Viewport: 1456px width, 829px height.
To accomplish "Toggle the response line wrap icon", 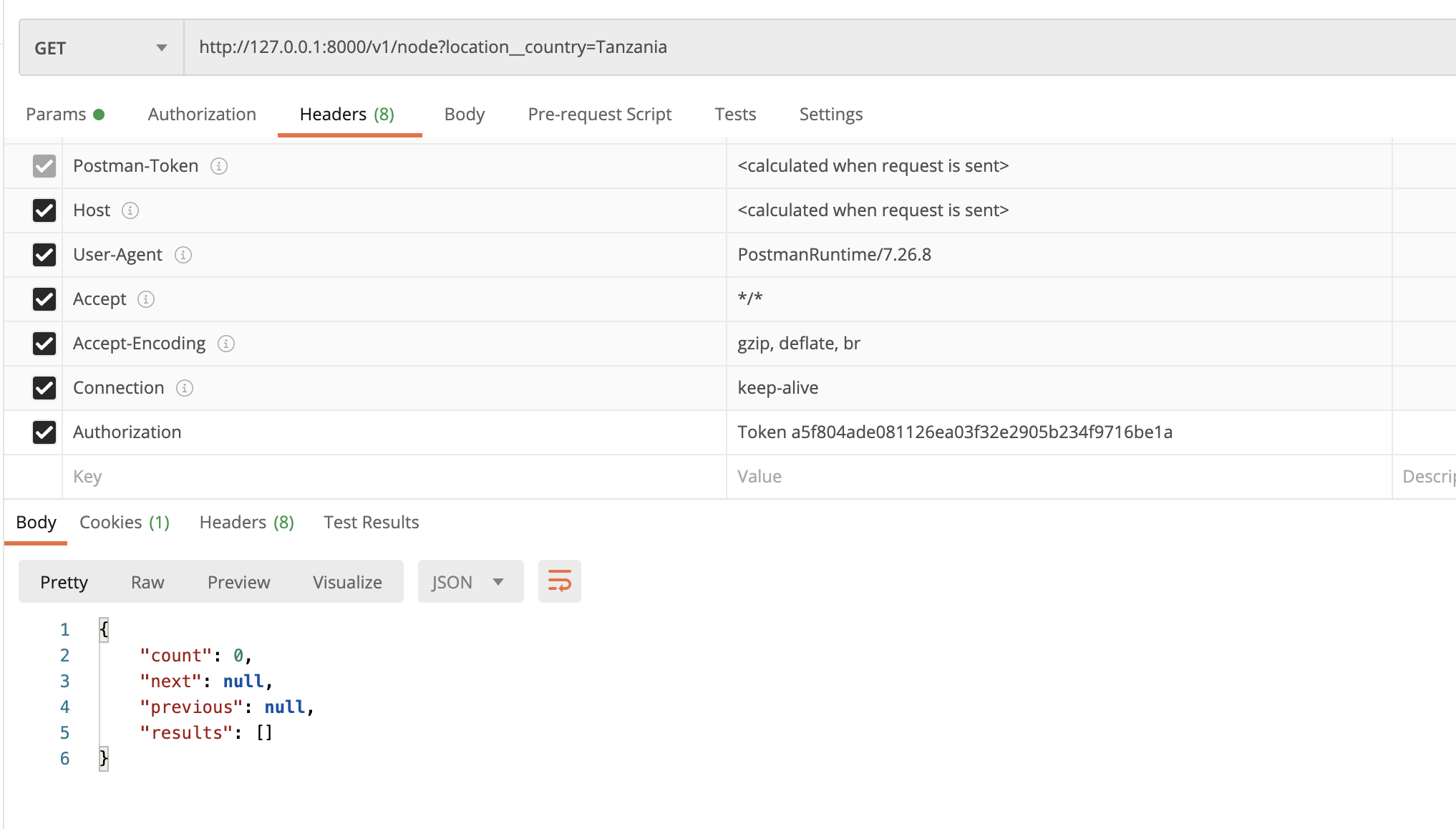I will (x=559, y=581).
